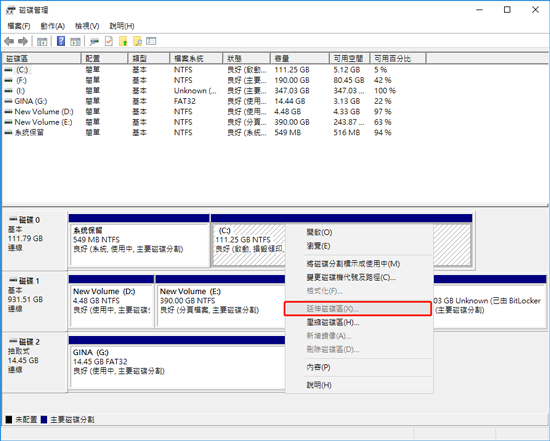Click the blue question mark Help icon
The image size is (550, 441).
point(61,41)
